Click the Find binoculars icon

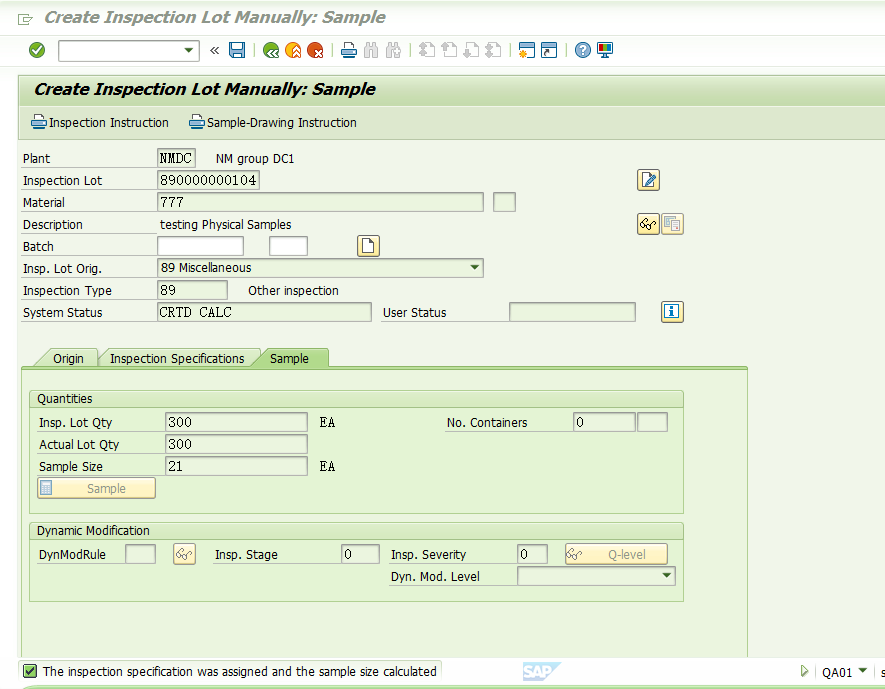coord(371,50)
